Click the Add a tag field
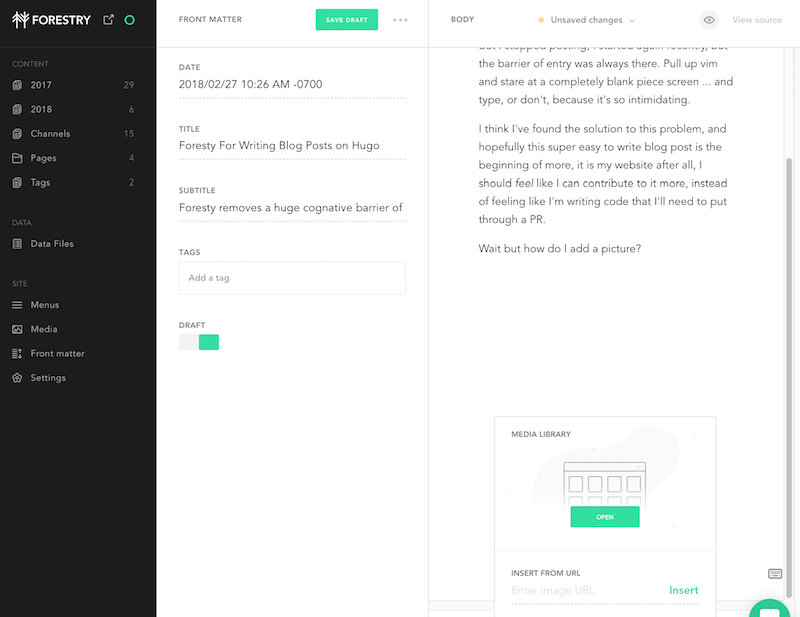Viewport: 800px width, 617px height. [x=292, y=278]
